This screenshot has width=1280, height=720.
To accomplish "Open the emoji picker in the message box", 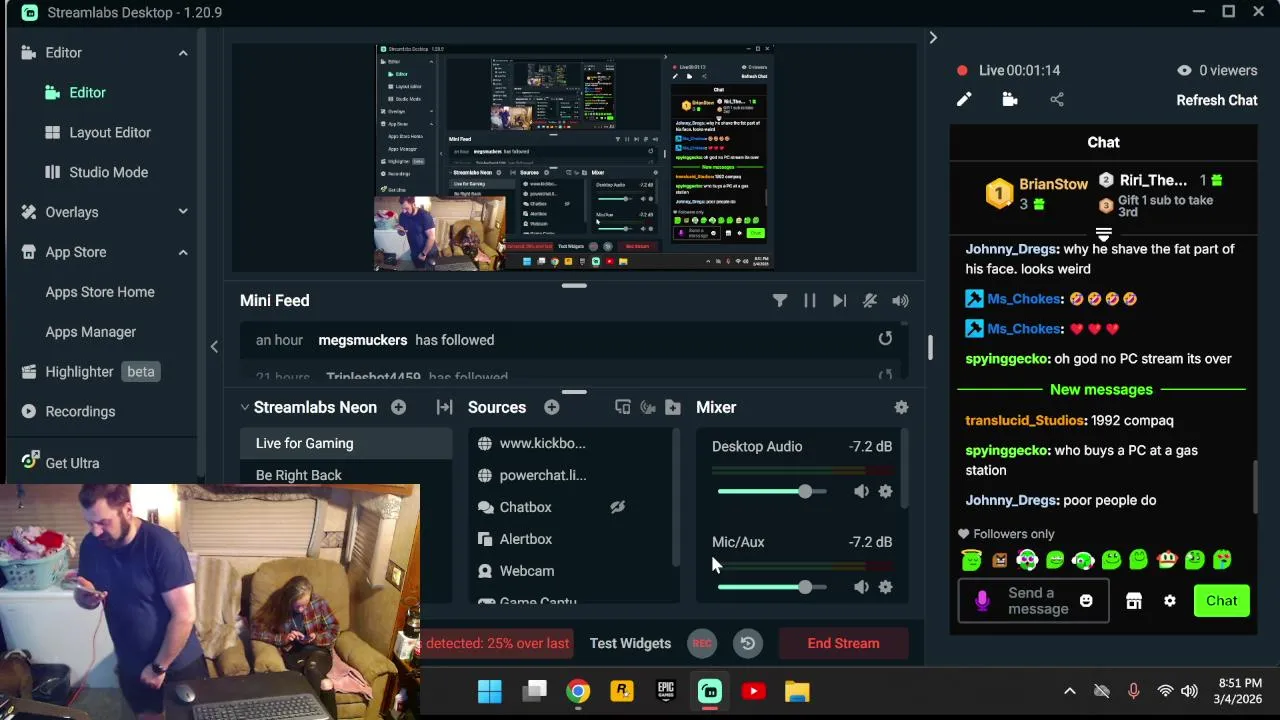I will pos(1086,601).
